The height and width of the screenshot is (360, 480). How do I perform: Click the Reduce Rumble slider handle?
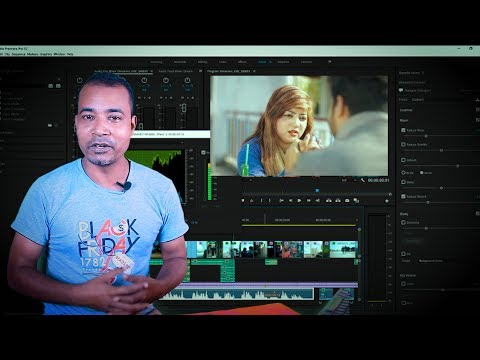441,150
